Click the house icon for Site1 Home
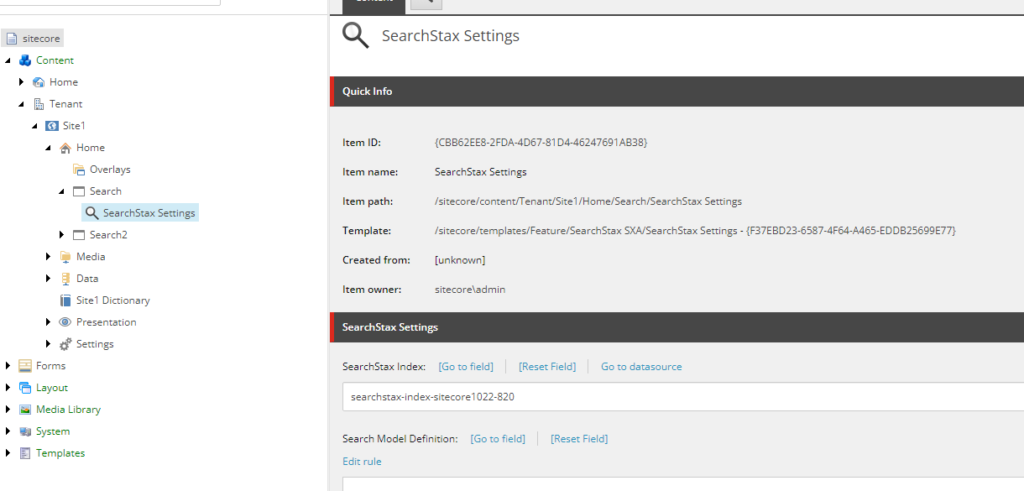This screenshot has width=1024, height=491. click(x=65, y=148)
